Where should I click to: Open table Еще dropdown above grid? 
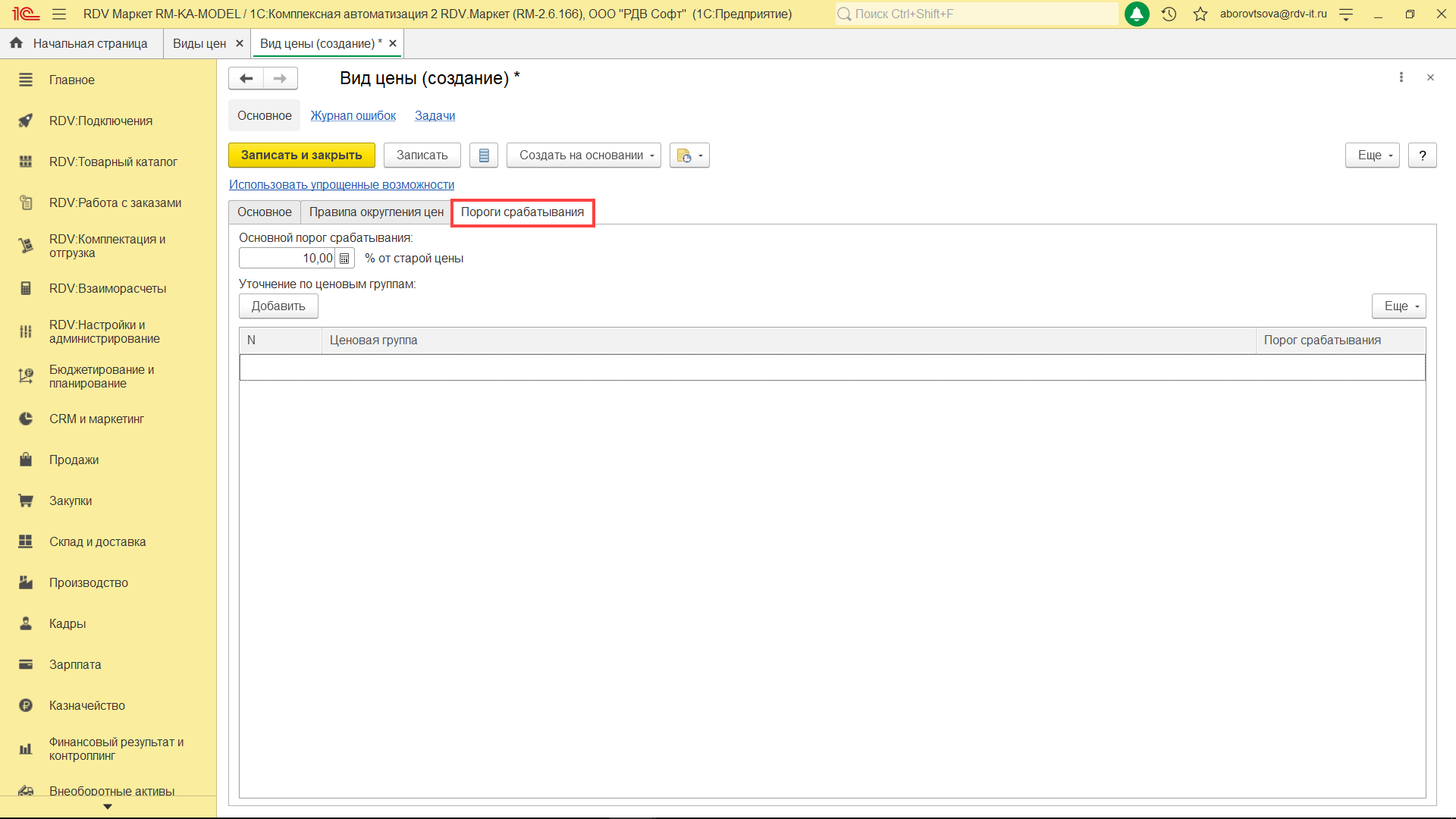point(1398,306)
